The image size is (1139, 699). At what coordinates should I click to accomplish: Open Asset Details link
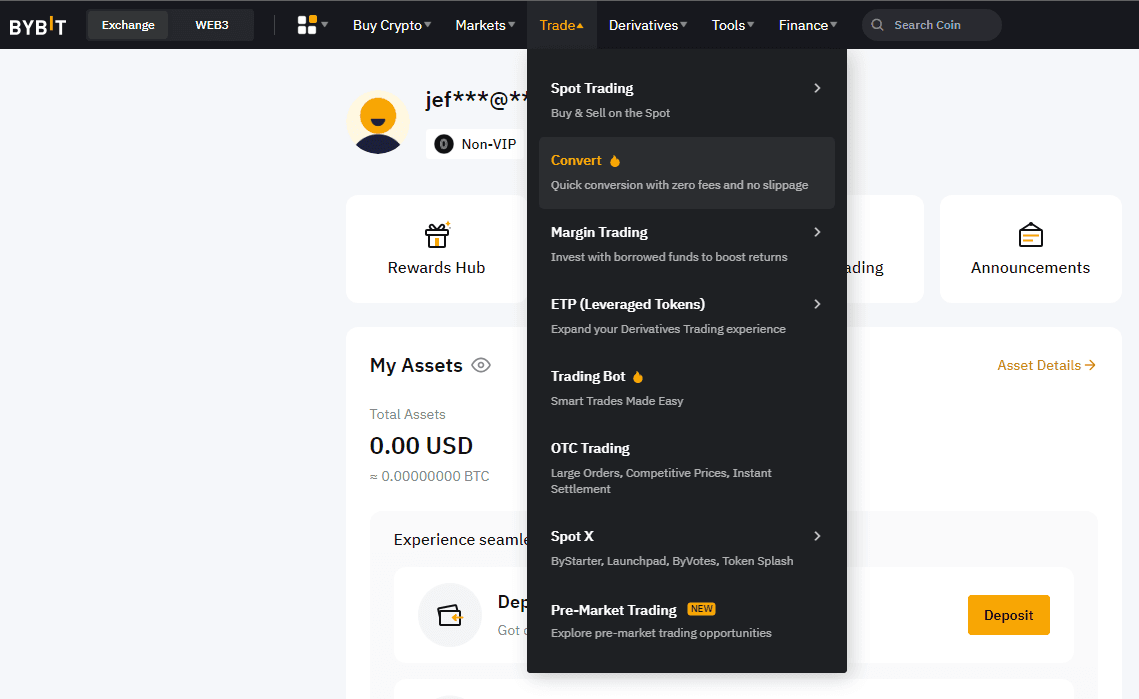1046,365
